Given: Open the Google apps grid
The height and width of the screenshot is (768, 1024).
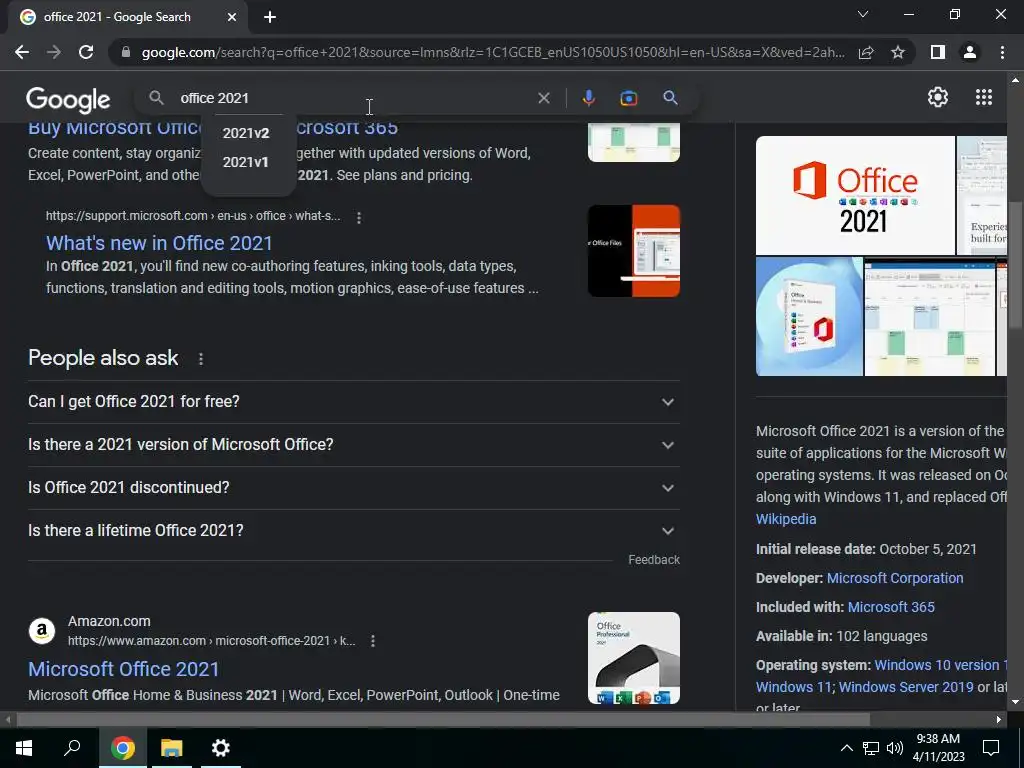Looking at the screenshot, I should tap(984, 97).
